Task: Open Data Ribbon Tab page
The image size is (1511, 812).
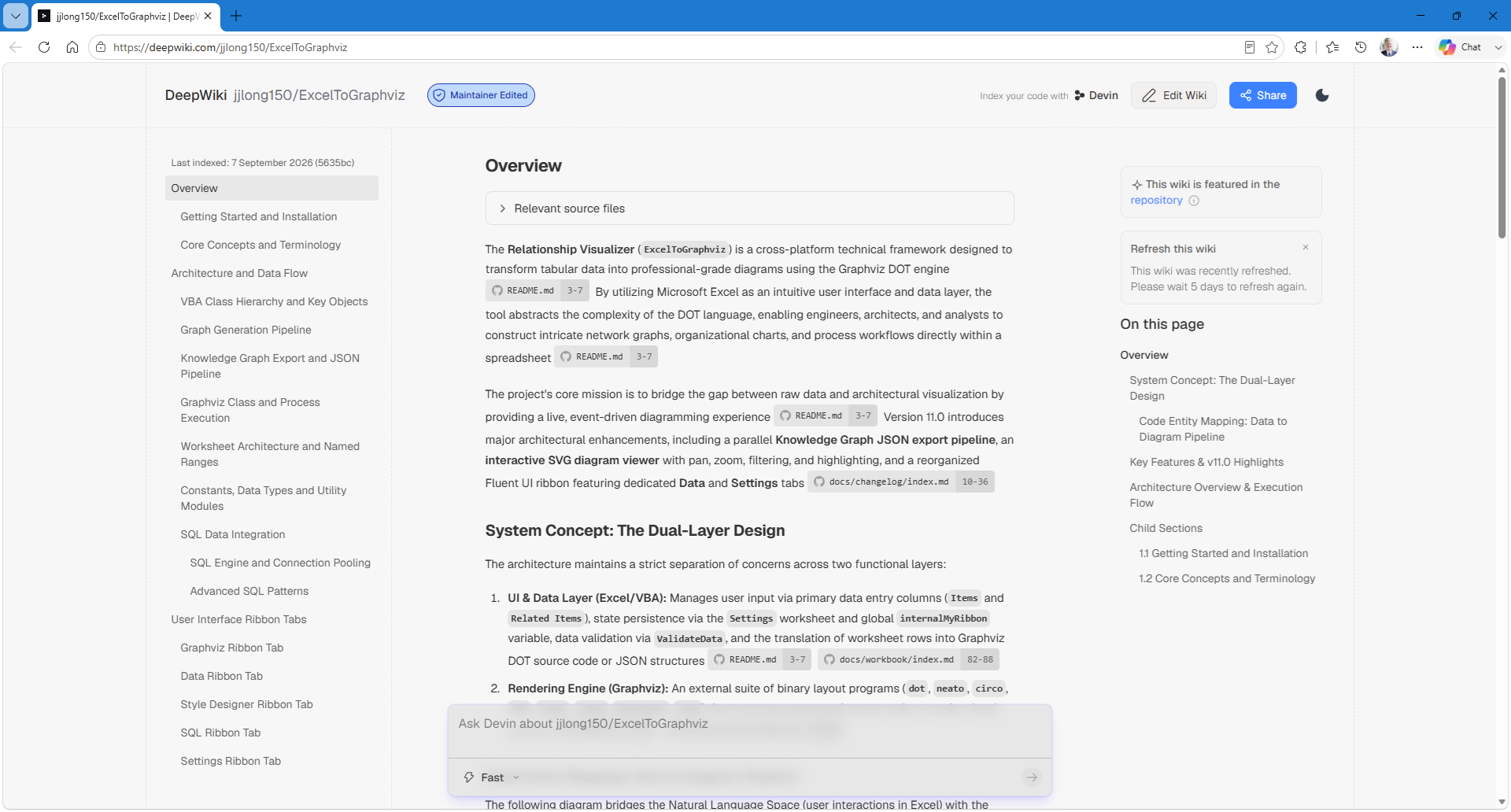Action: tap(222, 676)
